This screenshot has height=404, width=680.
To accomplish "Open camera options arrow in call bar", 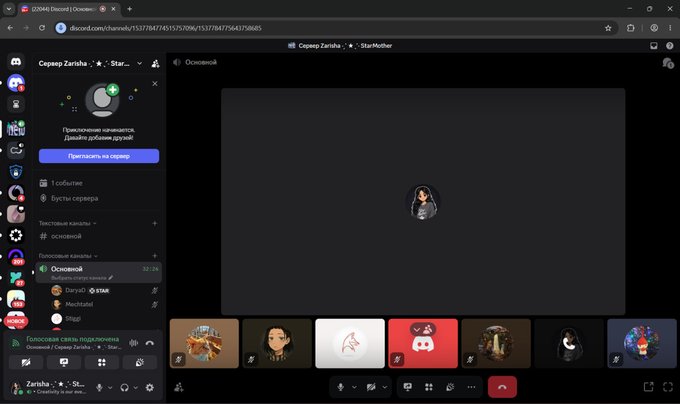I will pos(385,387).
